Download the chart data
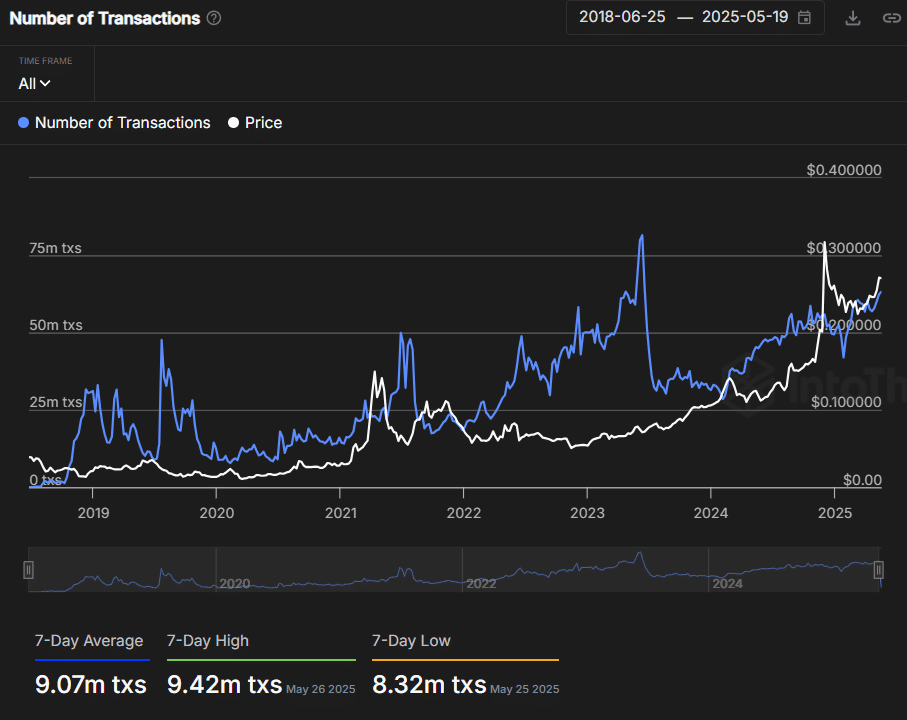The width and height of the screenshot is (907, 720). click(x=853, y=18)
